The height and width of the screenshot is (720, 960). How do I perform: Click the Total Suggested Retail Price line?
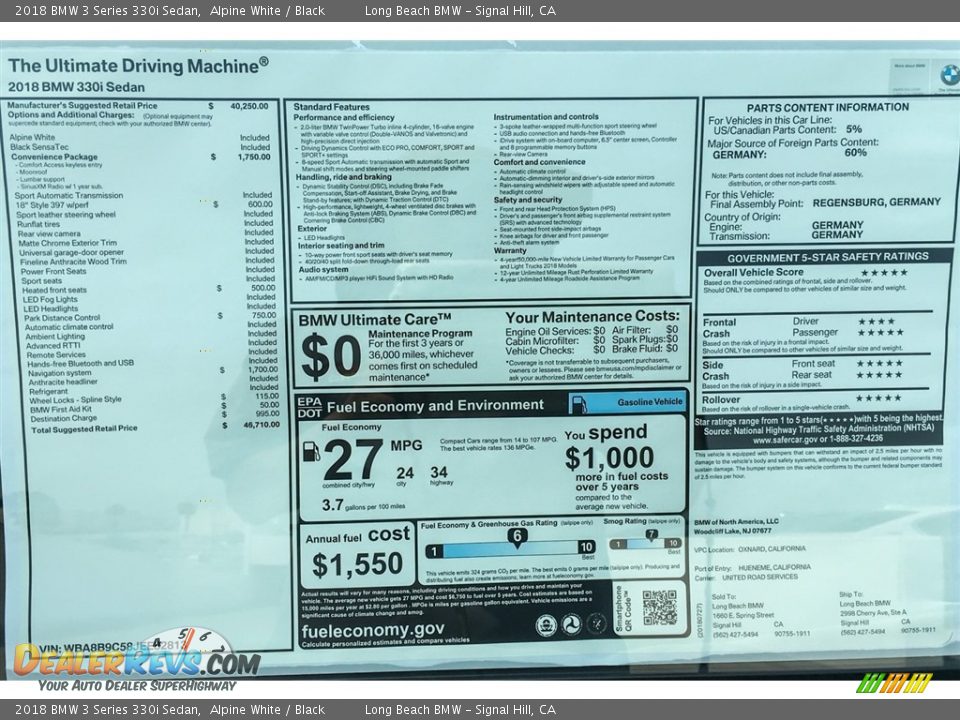[x=84, y=428]
